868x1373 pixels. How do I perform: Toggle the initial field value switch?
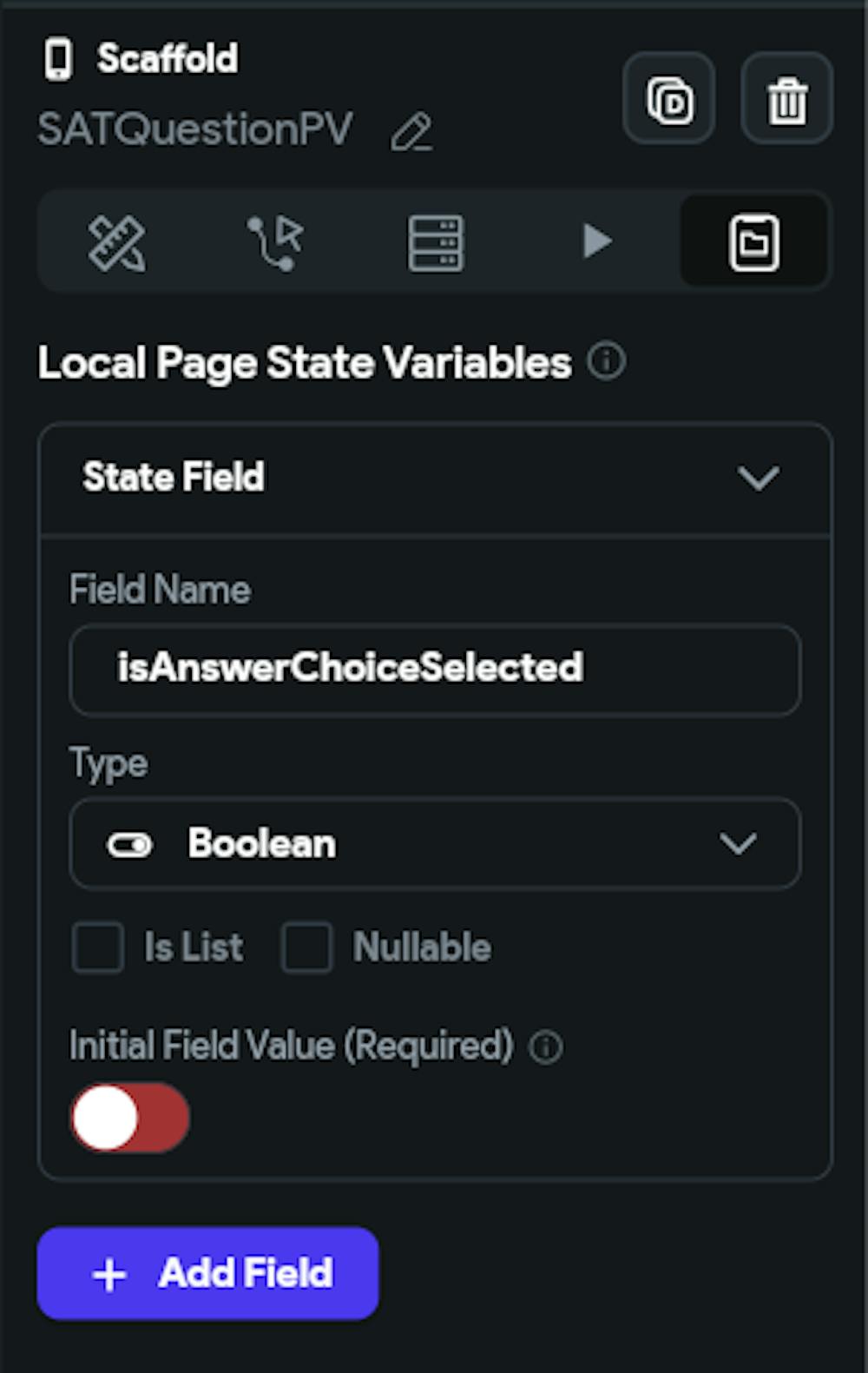click(130, 1118)
